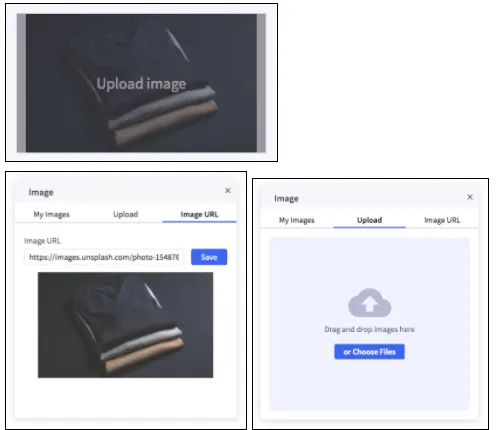The width and height of the screenshot is (496, 430).
Task: Focus the Image URL input field
Action: (x=104, y=257)
